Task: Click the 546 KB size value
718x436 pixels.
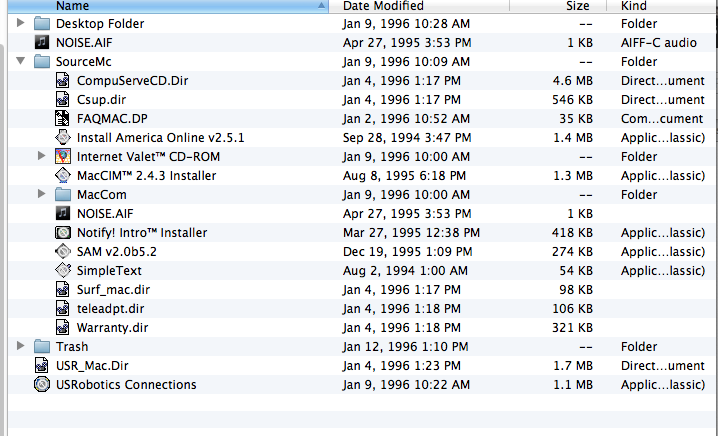Action: tap(572, 99)
